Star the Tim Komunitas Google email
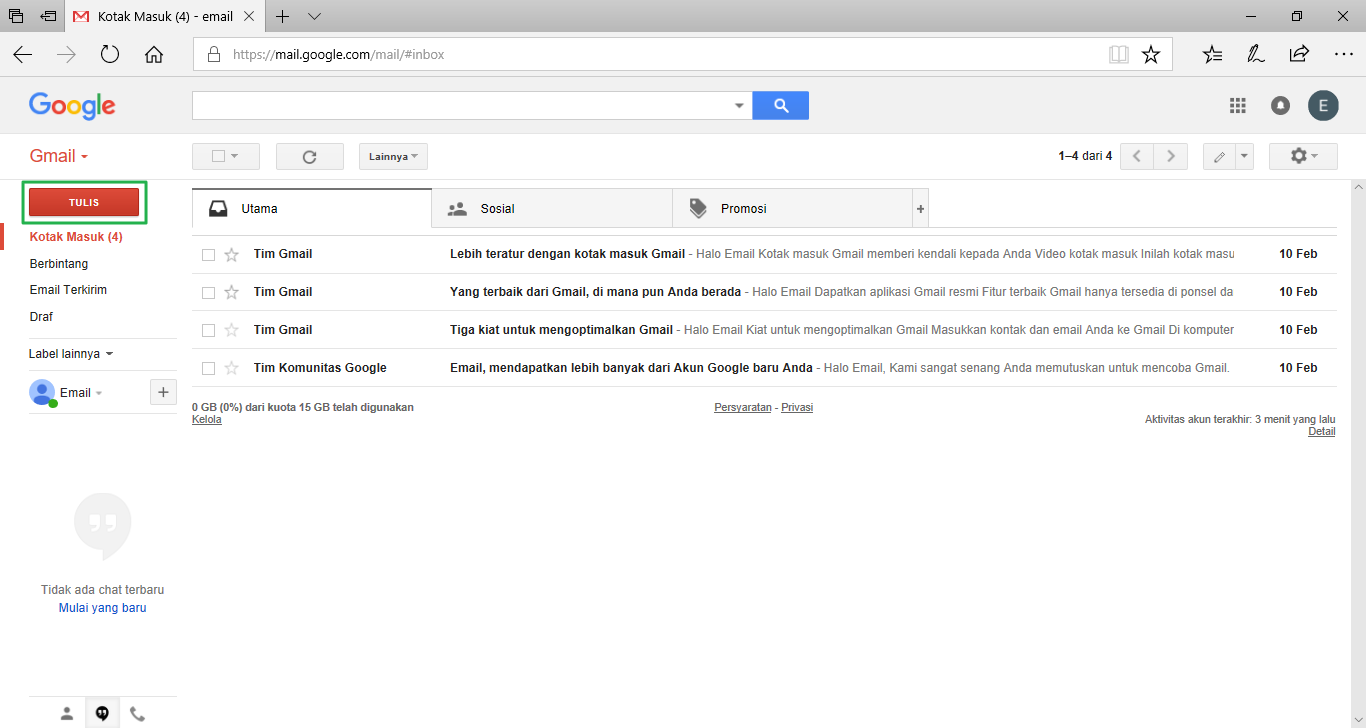This screenshot has height=728, width=1366. [232, 369]
